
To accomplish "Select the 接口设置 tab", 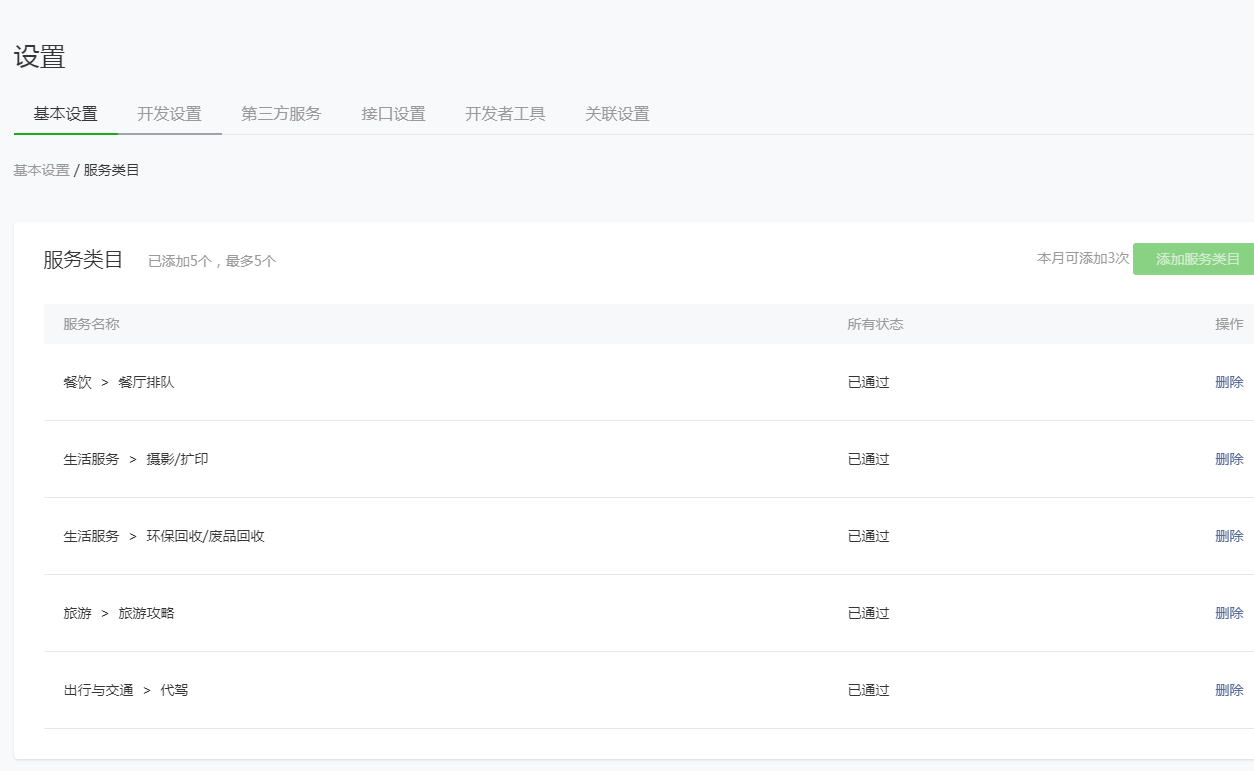I will [x=393, y=114].
